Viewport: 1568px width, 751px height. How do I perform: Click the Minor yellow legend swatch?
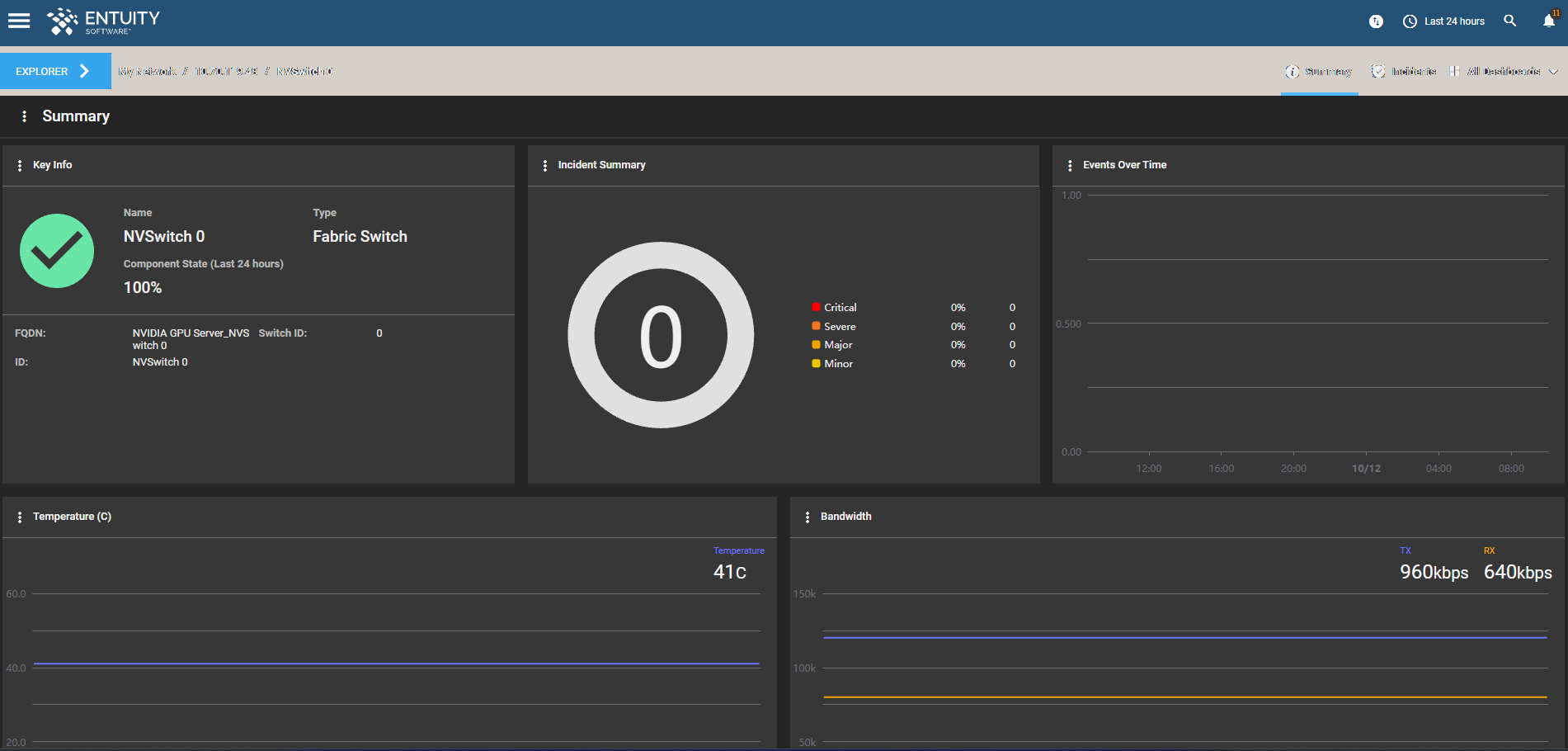pos(816,363)
